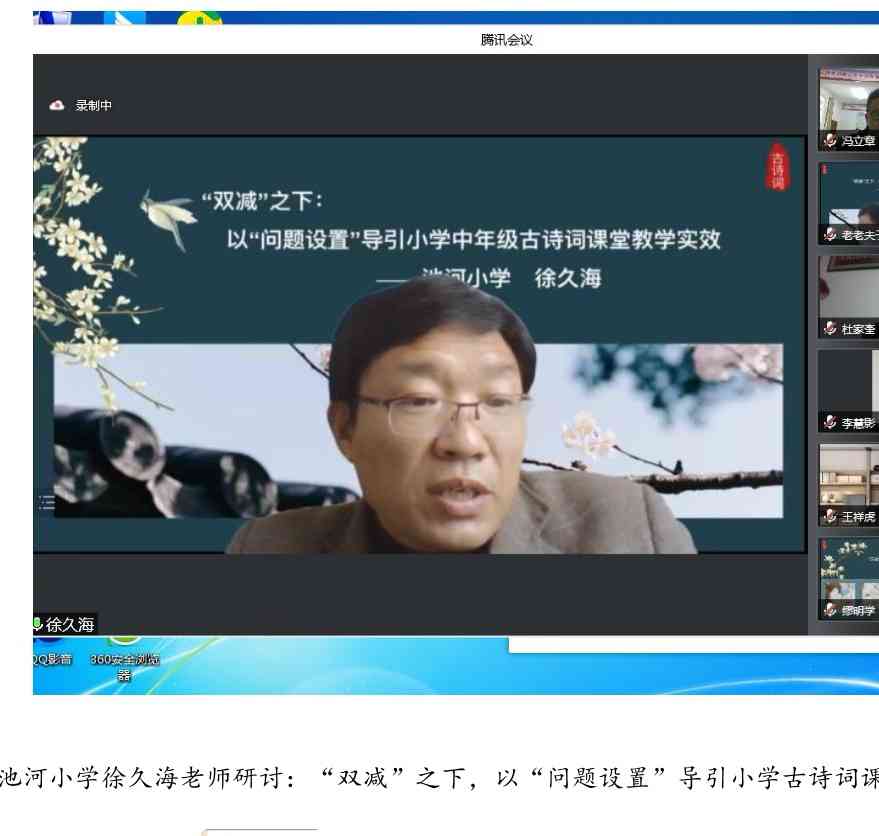This screenshot has height=836, width=879.
Task: Open the slide outline list icon
Action: click(x=46, y=503)
